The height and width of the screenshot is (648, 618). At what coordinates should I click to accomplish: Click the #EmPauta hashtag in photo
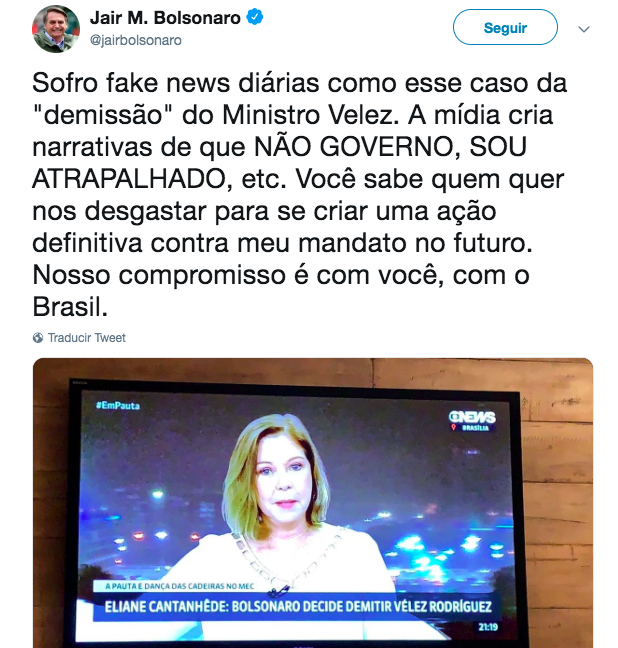[118, 405]
